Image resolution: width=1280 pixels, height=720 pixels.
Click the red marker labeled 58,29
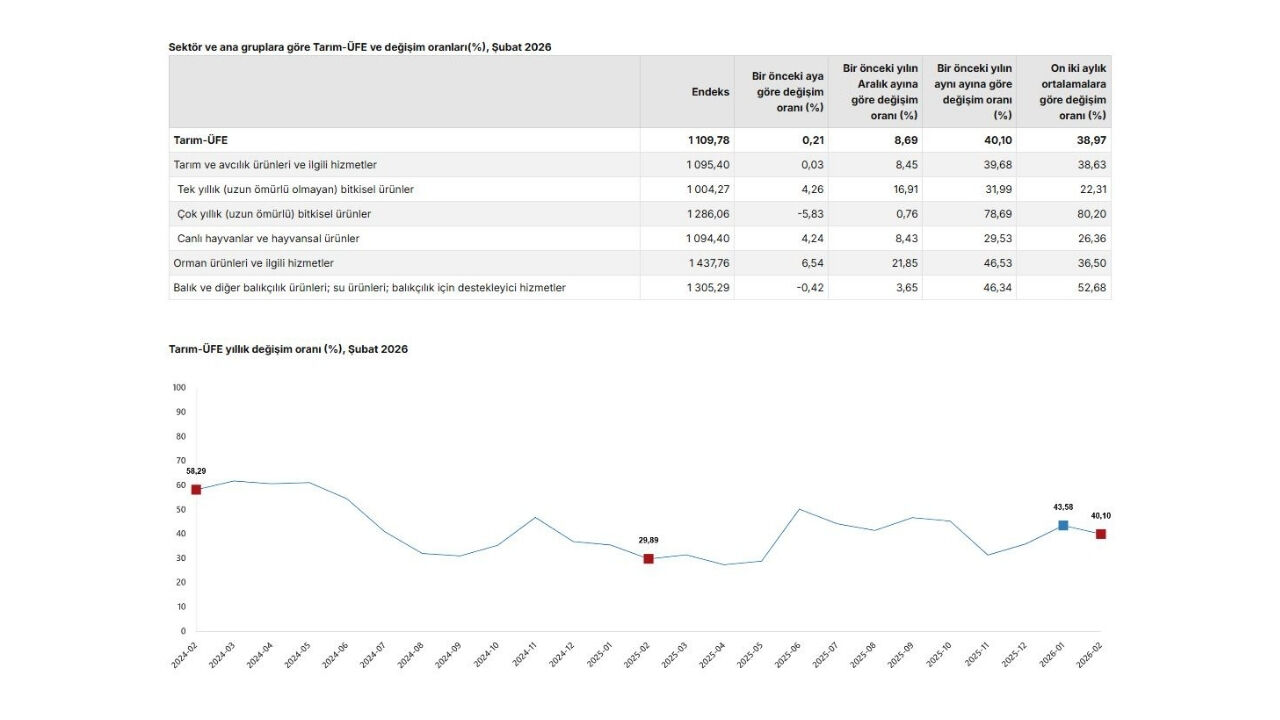196,489
